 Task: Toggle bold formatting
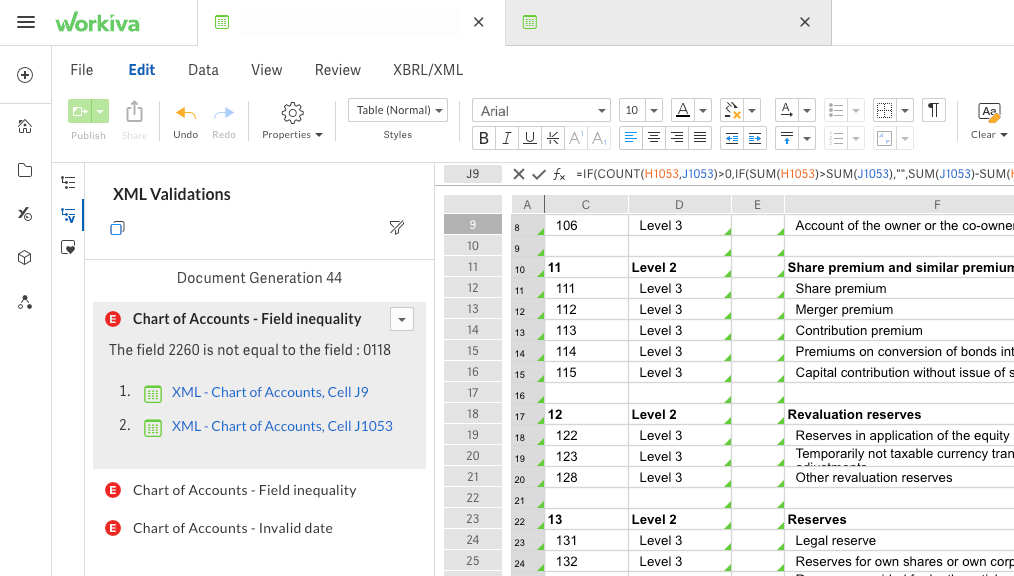[484, 138]
